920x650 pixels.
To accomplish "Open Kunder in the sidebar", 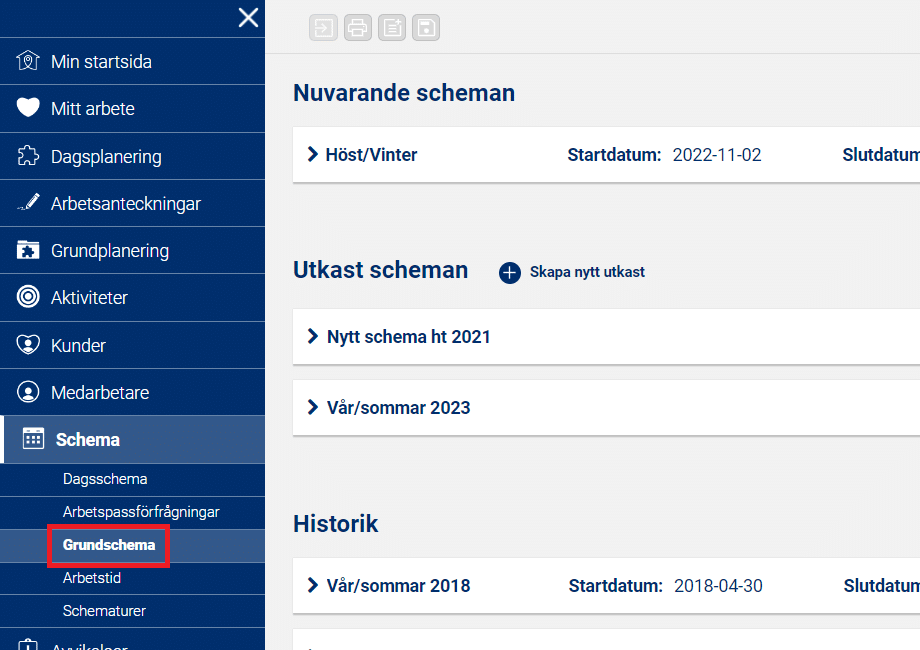I will tap(78, 346).
